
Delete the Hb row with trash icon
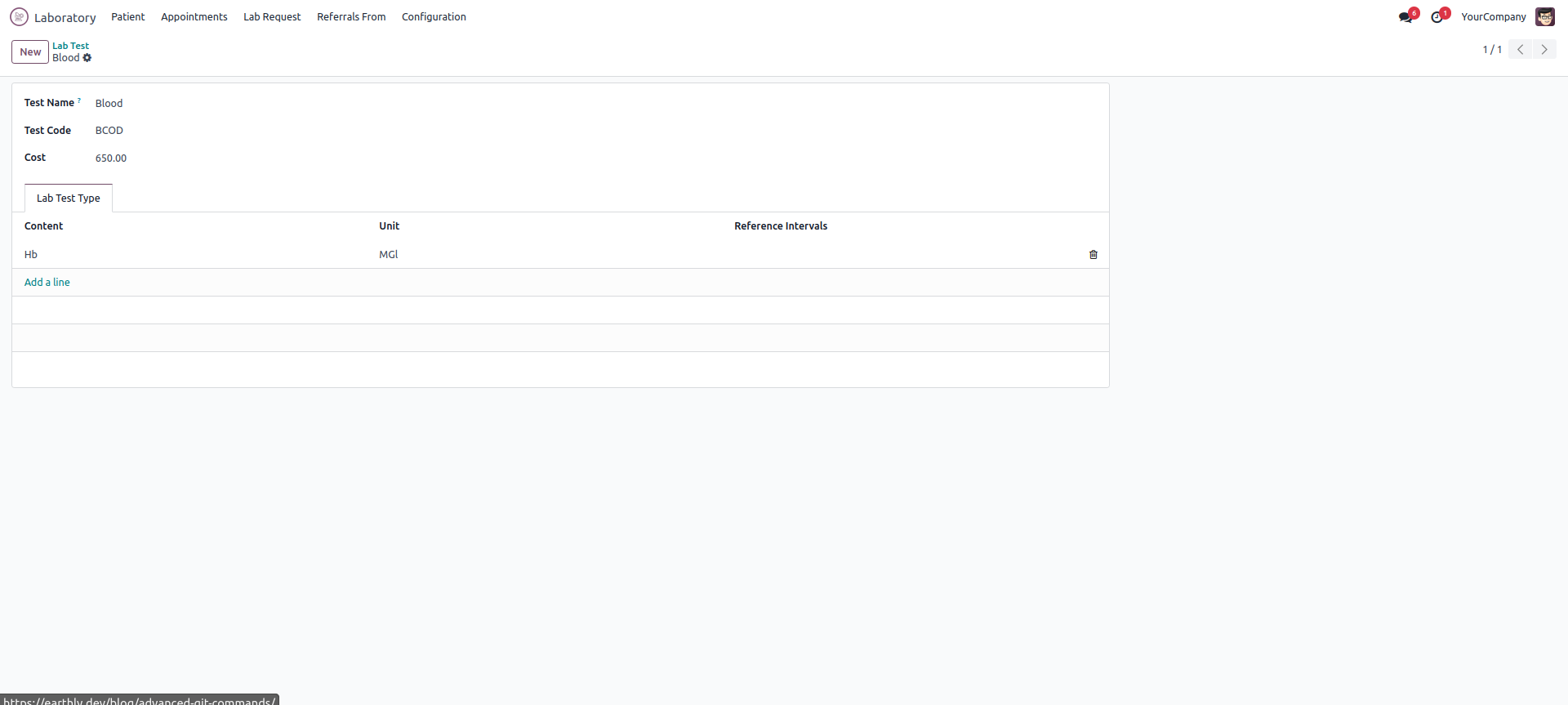coord(1094,255)
